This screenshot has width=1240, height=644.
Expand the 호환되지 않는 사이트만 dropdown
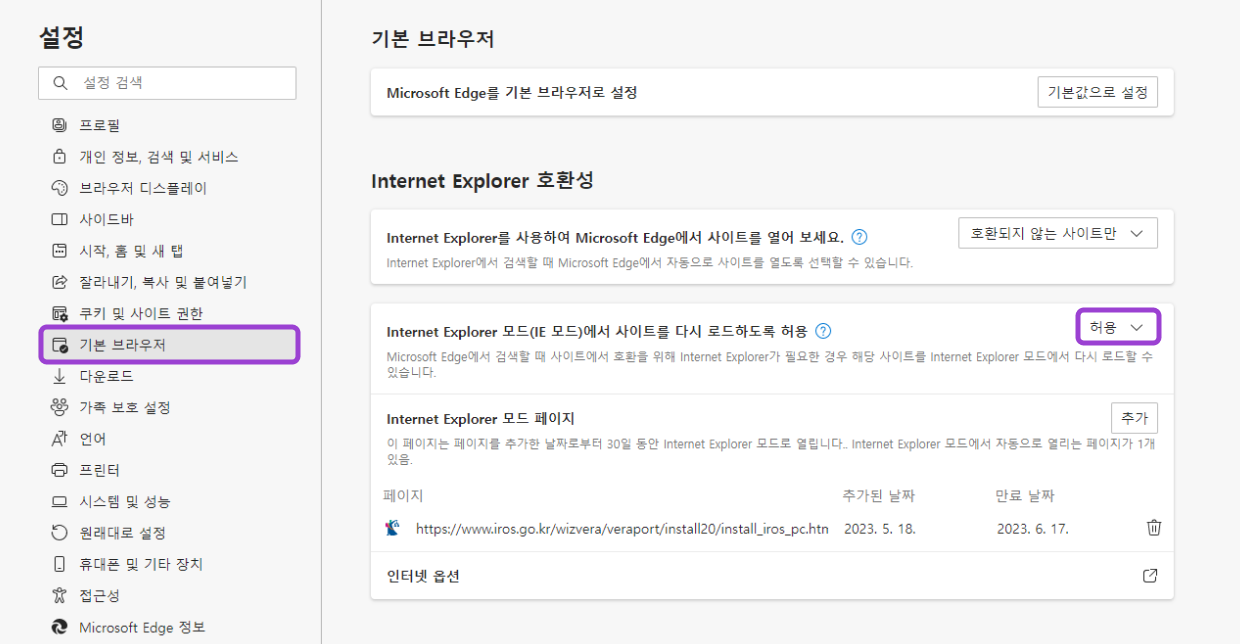pyautogui.click(x=1058, y=232)
